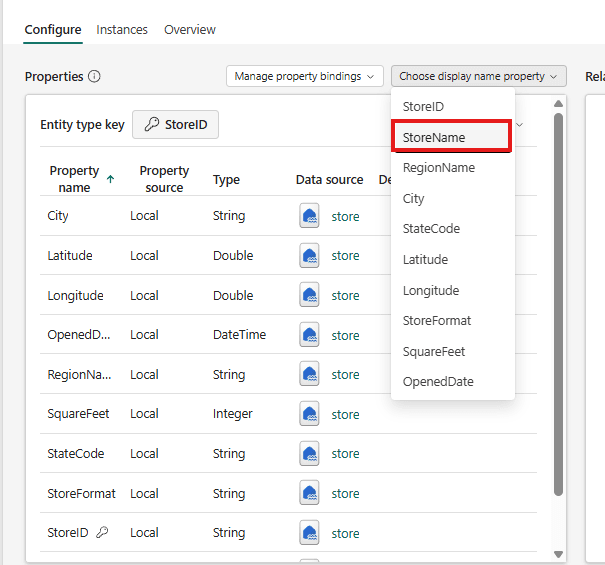Open store link in StoreFormat row

pos(345,494)
